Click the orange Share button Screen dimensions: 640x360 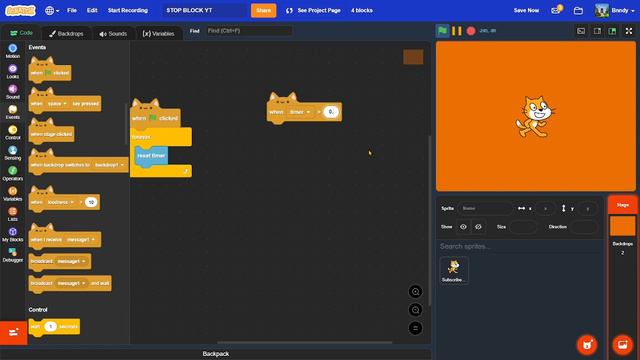pyautogui.click(x=263, y=11)
